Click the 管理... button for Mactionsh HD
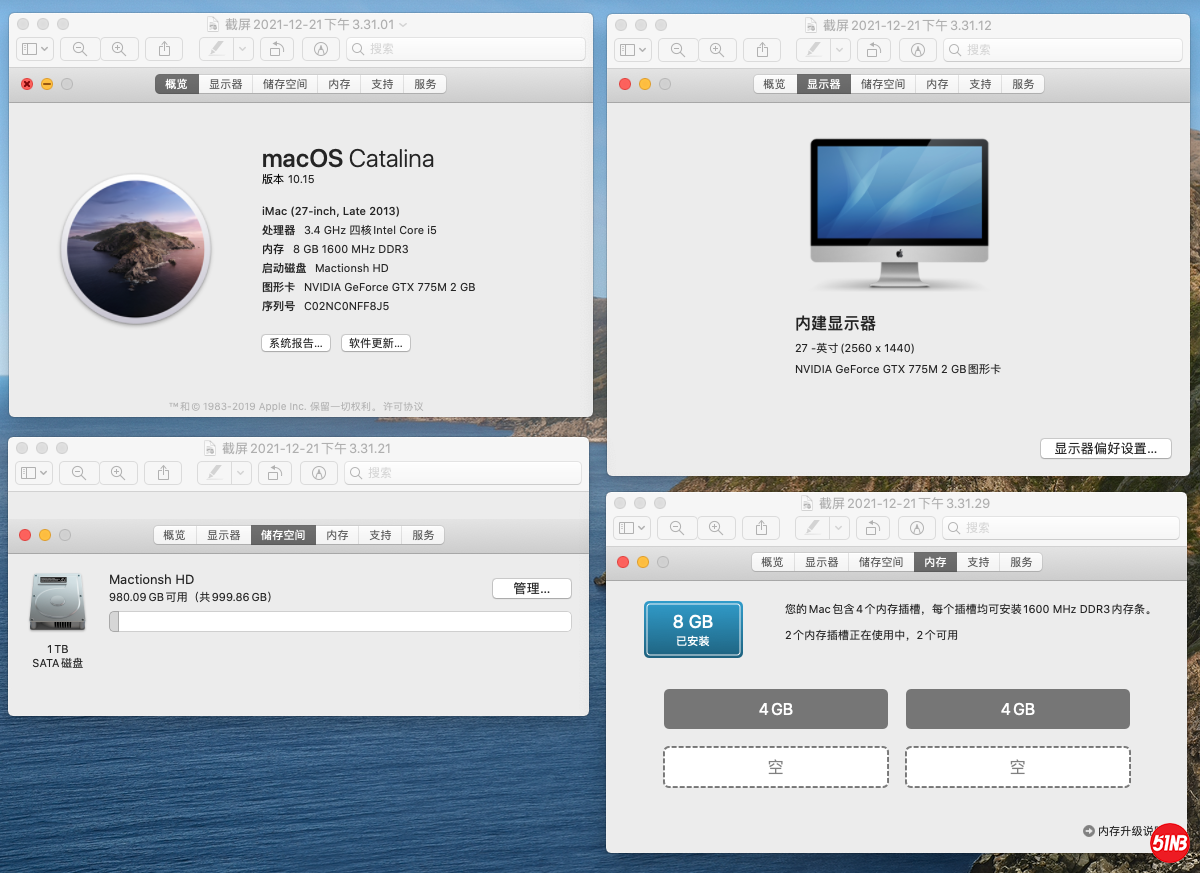The height and width of the screenshot is (873, 1200). [531, 589]
